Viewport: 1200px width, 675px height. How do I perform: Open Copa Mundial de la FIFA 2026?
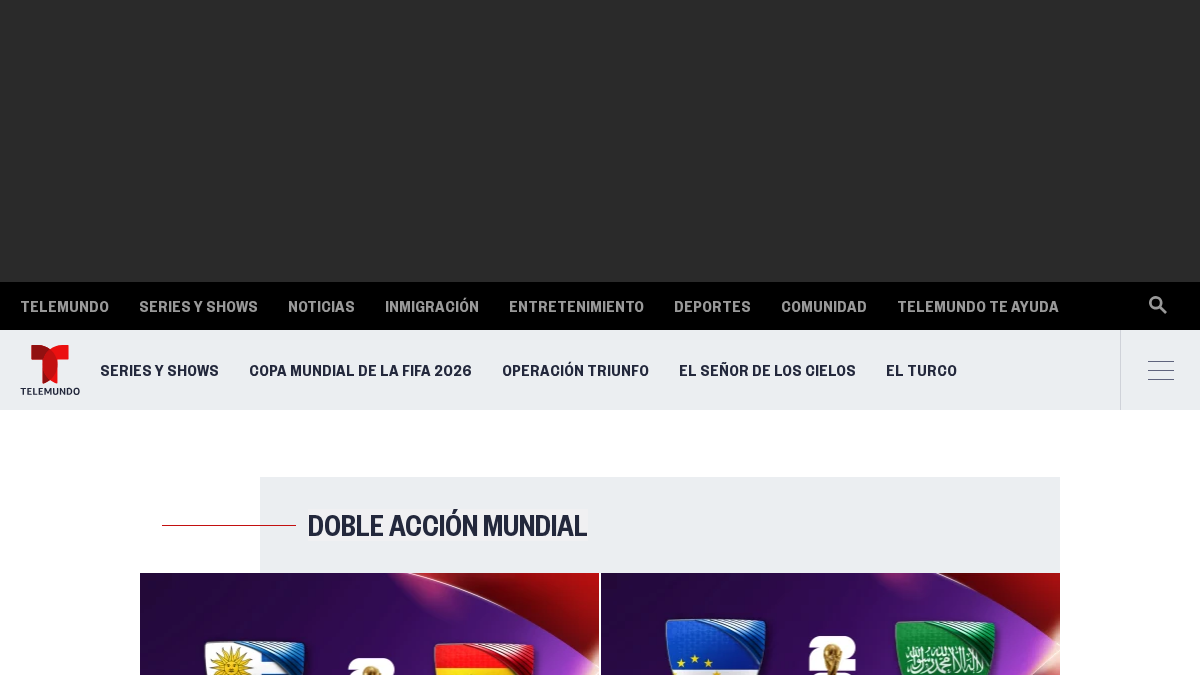click(x=360, y=371)
